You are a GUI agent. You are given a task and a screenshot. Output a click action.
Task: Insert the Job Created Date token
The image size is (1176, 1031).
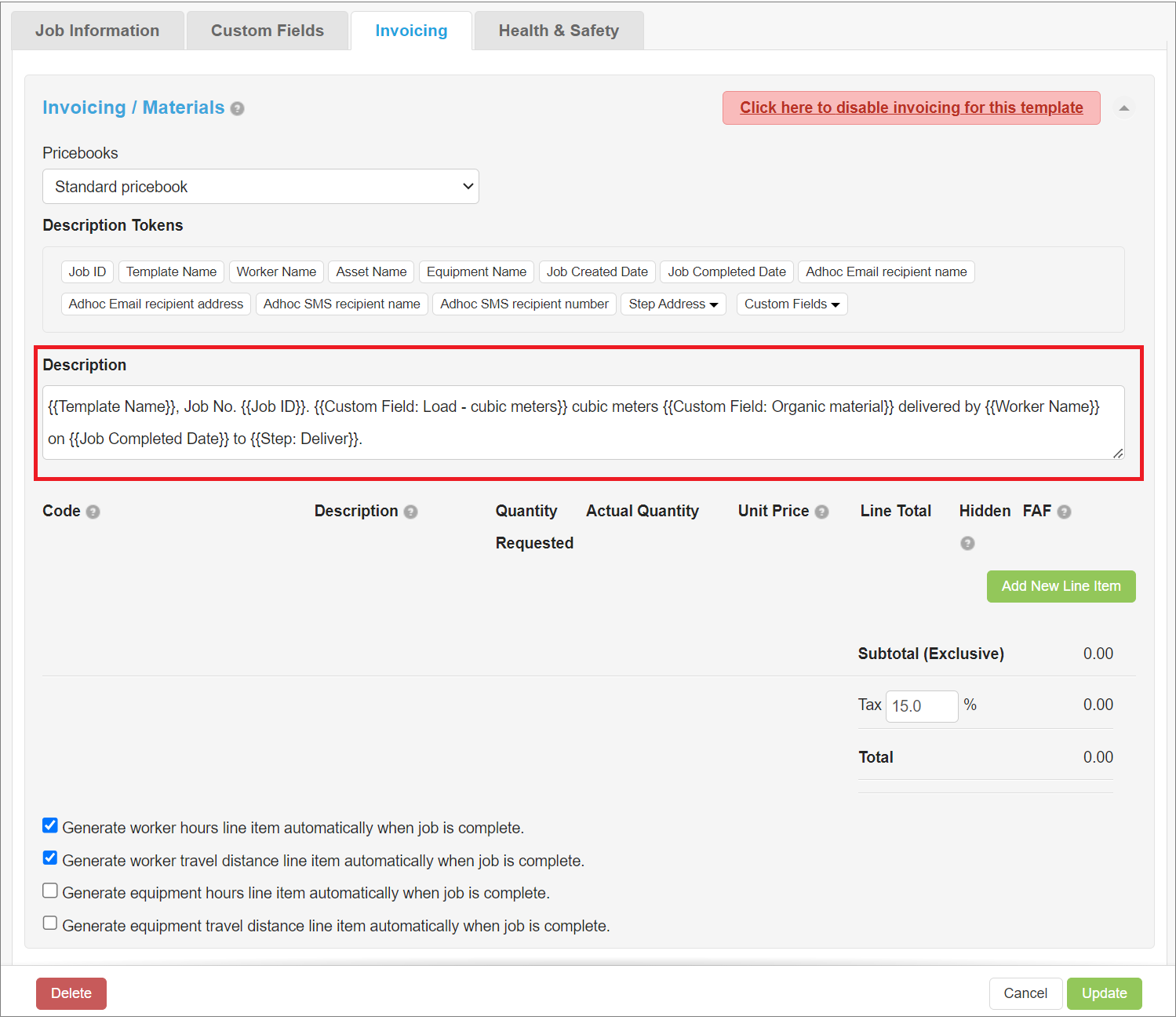pos(597,271)
